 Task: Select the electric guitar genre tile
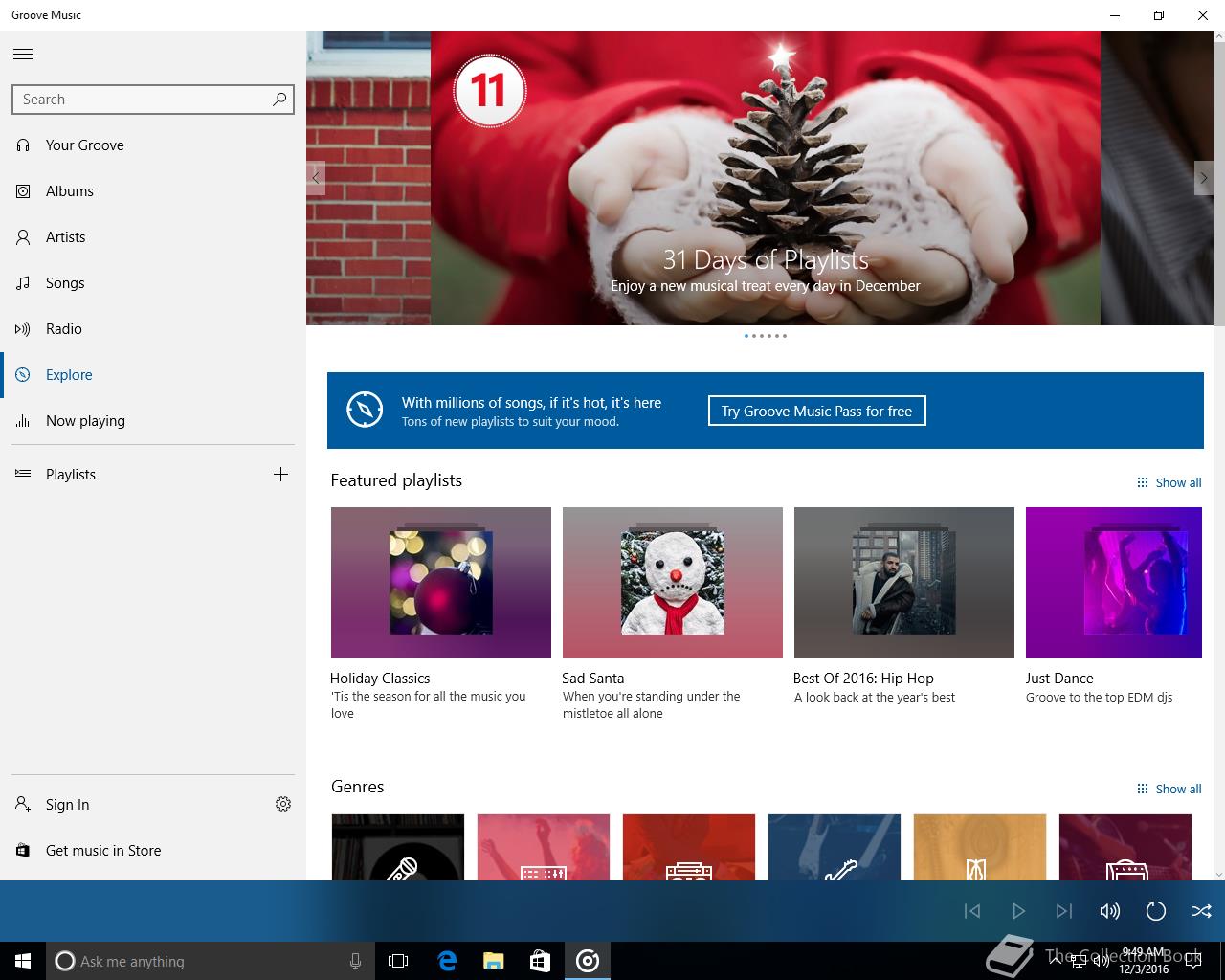(835, 847)
